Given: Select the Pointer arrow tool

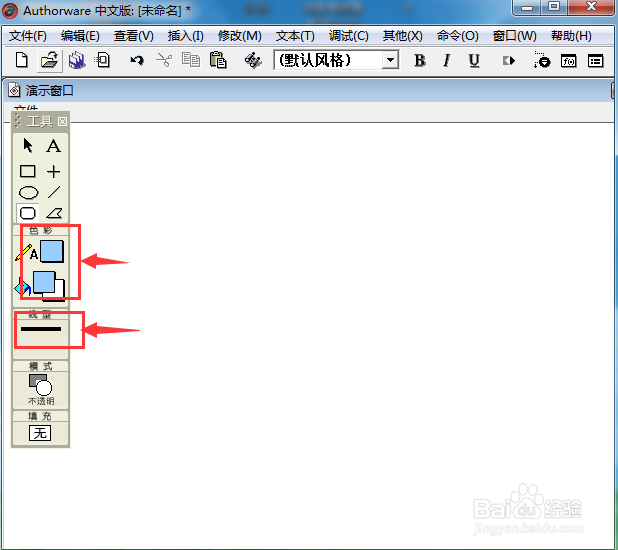Looking at the screenshot, I should (28, 145).
